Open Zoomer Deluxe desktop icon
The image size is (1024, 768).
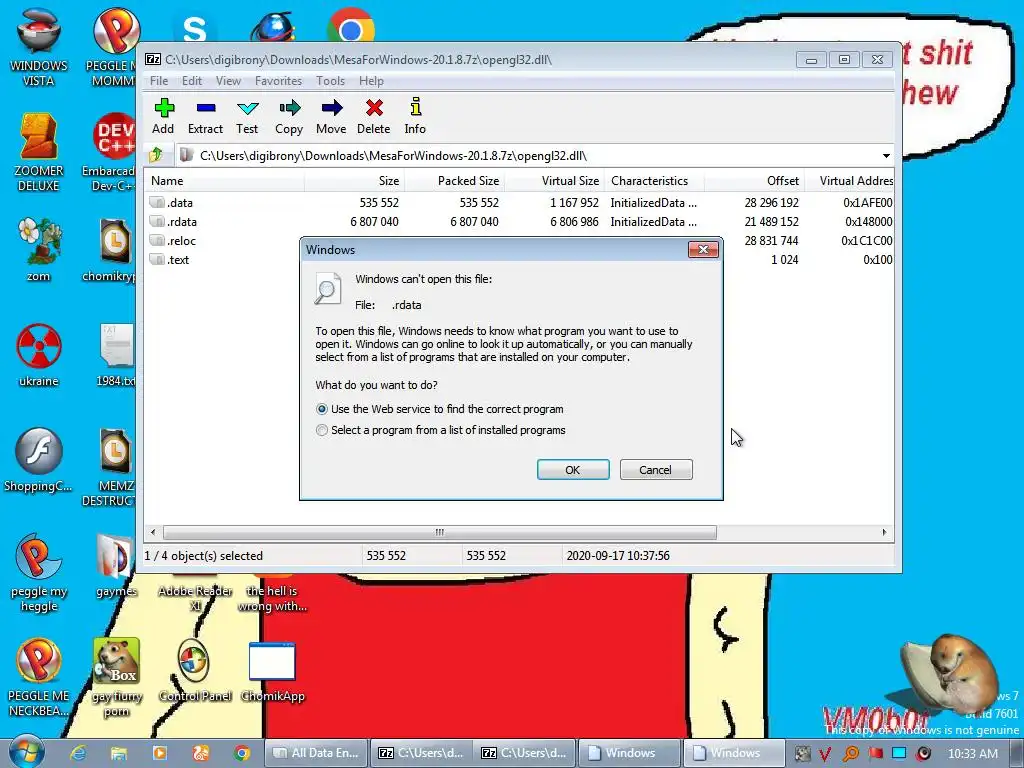pos(39,152)
